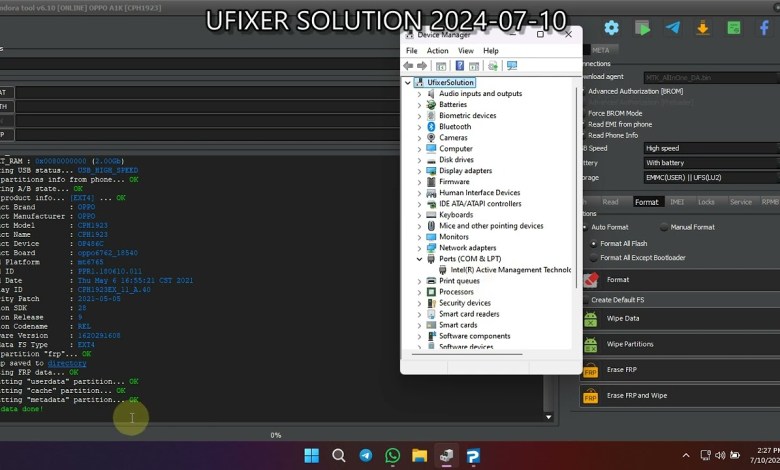Click the Erase FRP and Wipe icon
This screenshot has height=470, width=780.
pyautogui.click(x=590, y=396)
